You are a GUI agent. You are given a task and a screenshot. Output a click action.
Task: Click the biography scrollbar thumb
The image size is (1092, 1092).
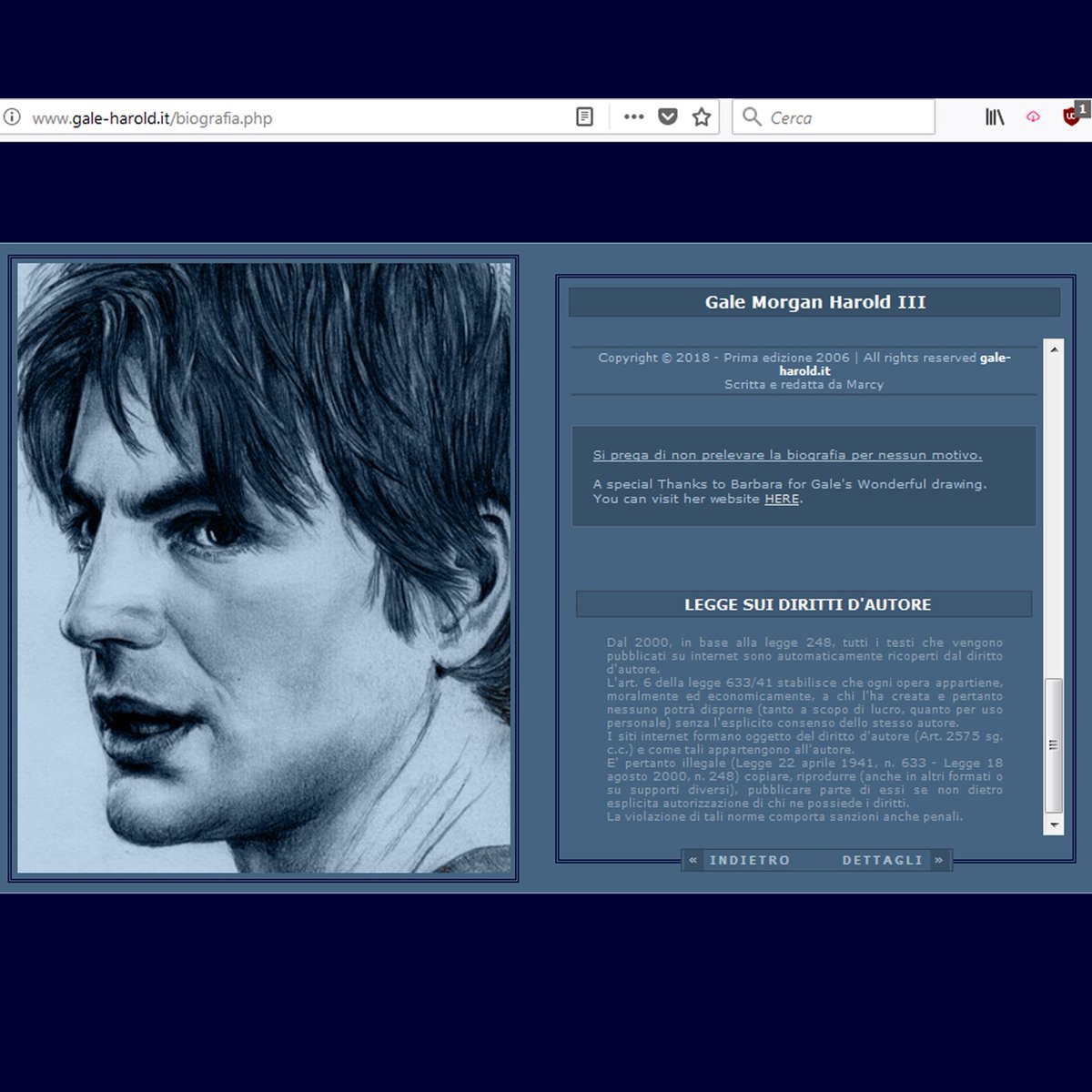pyautogui.click(x=1054, y=745)
